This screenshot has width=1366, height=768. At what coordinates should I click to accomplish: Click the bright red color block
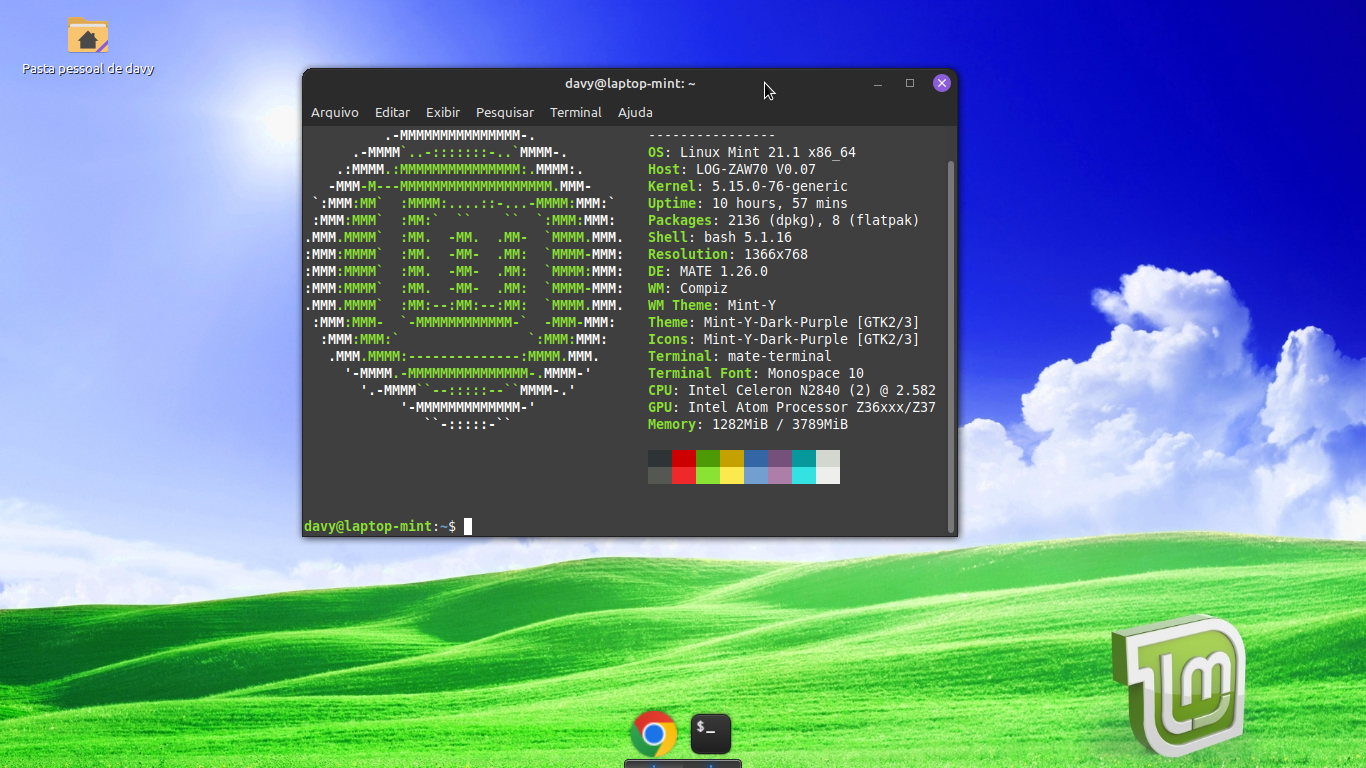coord(684,476)
